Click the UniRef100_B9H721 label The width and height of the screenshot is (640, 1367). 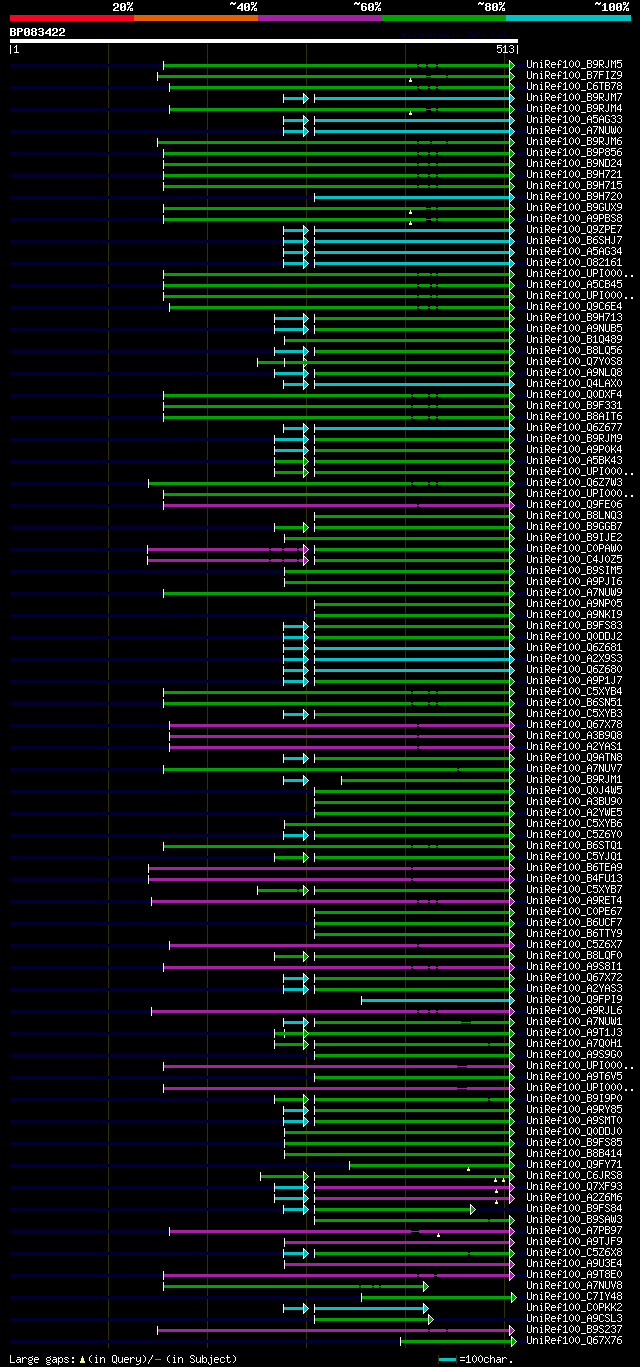pyautogui.click(x=575, y=174)
